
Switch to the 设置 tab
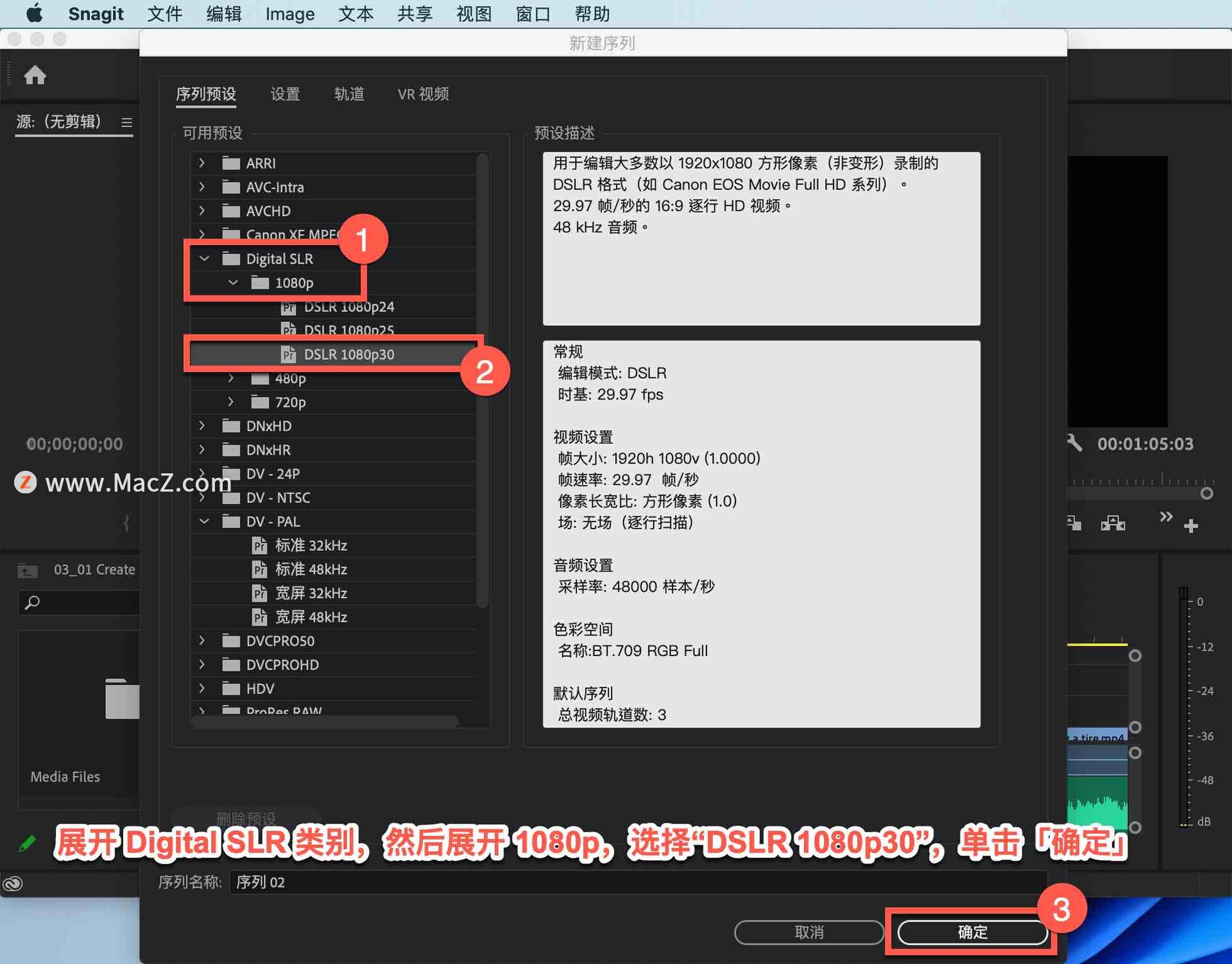tap(285, 94)
